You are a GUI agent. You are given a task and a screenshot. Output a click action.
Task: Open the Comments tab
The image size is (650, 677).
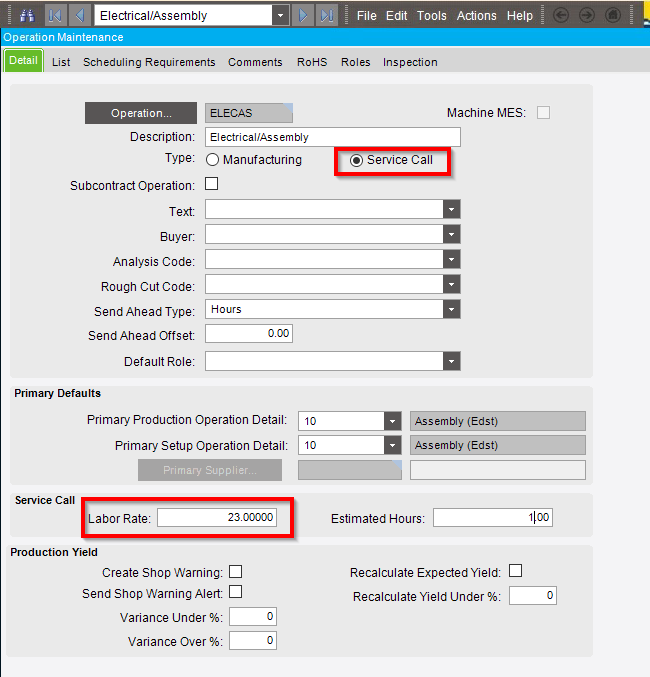coord(255,62)
